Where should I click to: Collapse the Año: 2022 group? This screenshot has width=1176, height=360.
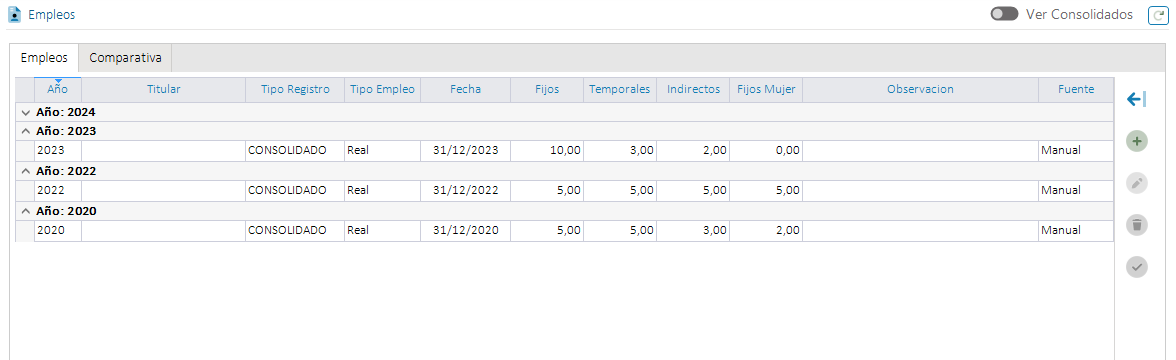pos(26,171)
